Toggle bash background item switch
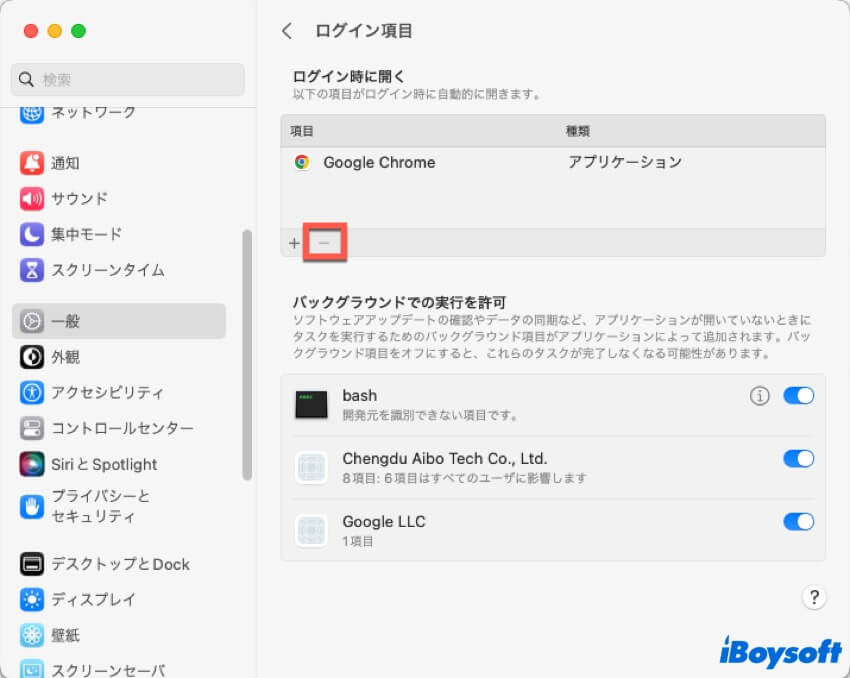 coord(799,396)
